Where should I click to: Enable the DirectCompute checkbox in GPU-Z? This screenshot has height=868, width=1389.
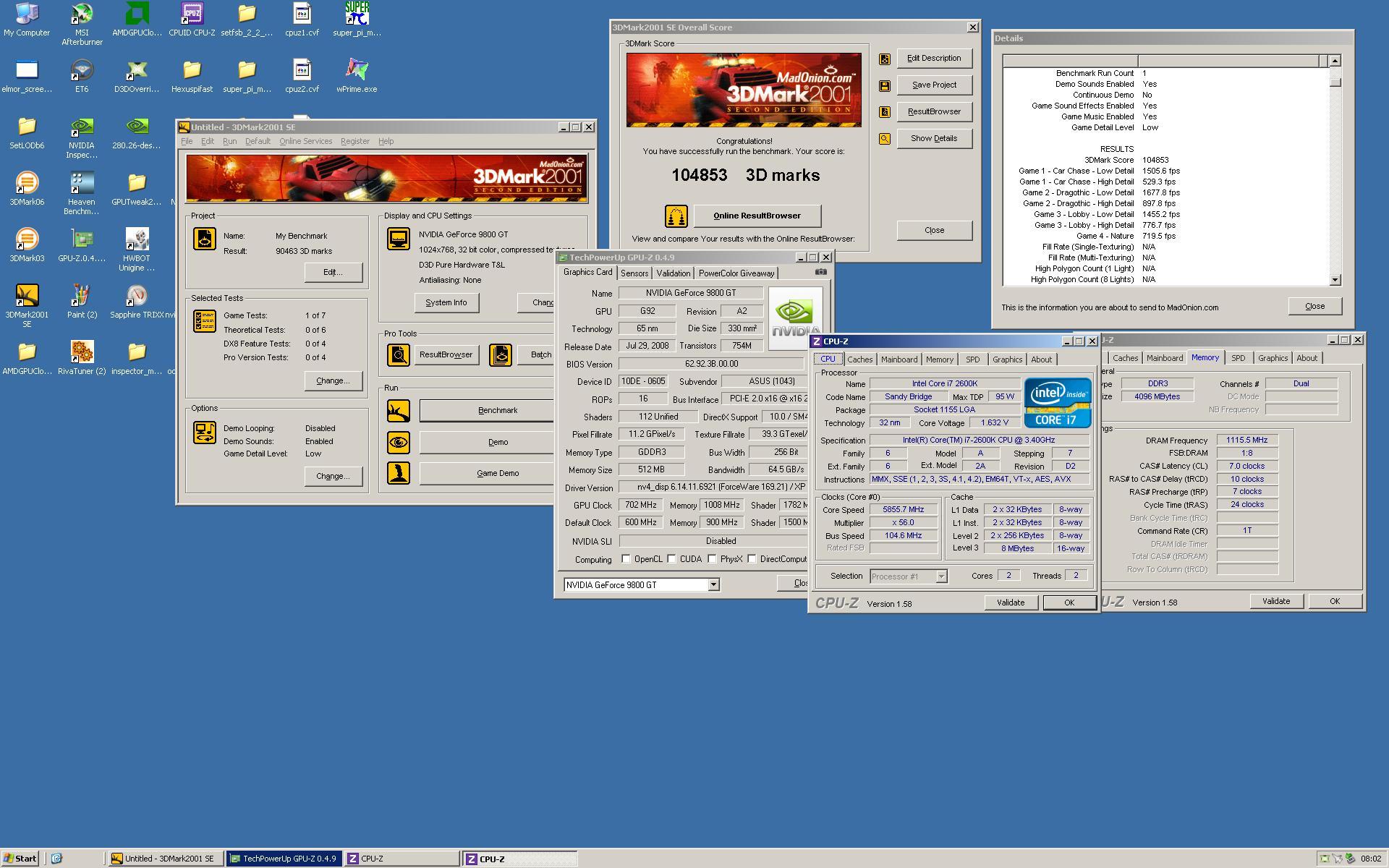point(752,559)
